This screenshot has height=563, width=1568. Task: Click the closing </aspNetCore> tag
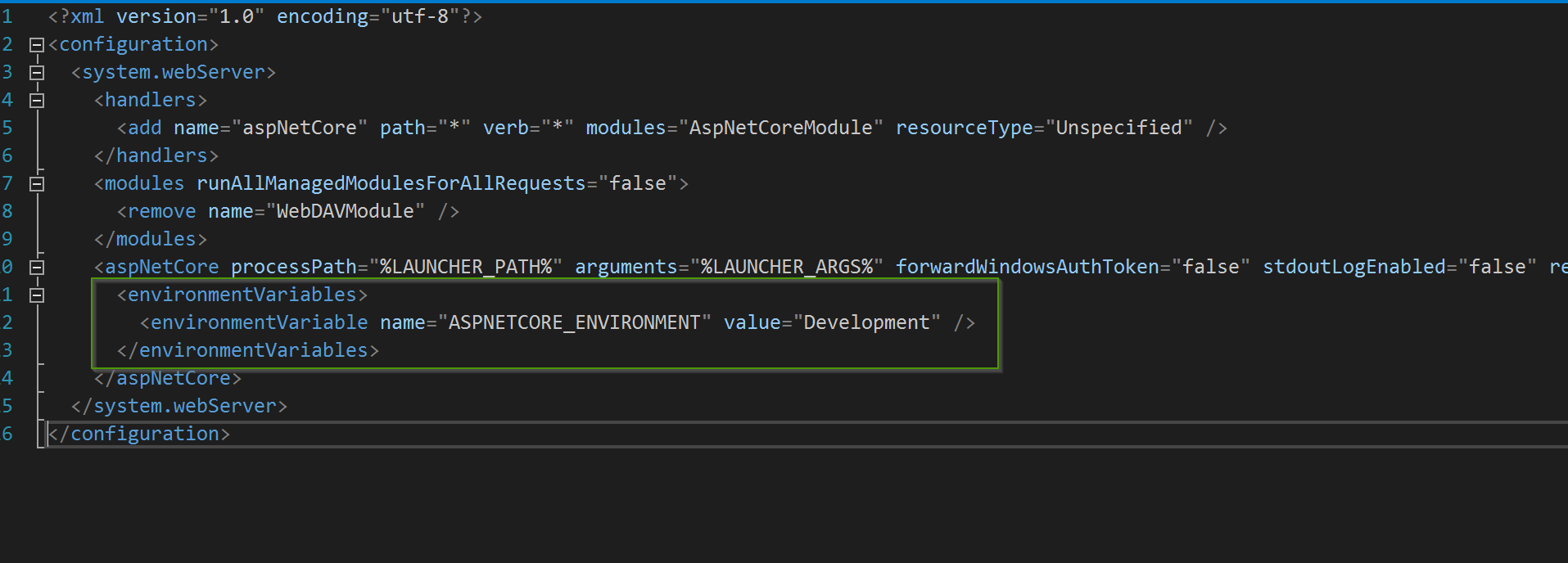(x=168, y=378)
